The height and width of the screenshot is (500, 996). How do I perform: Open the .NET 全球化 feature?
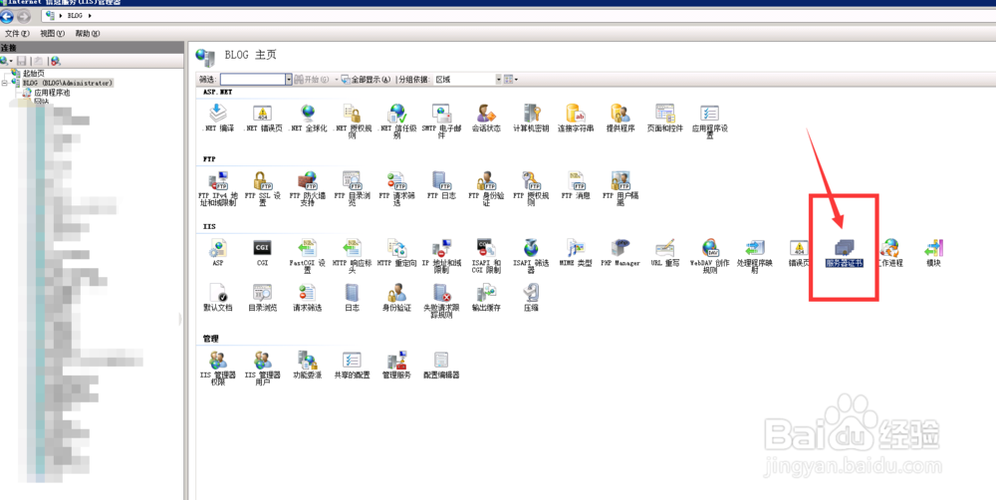(308, 118)
